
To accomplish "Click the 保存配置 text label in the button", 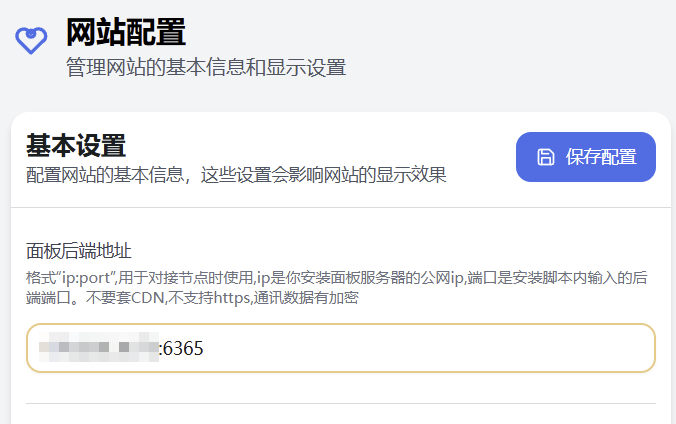I will (x=601, y=157).
